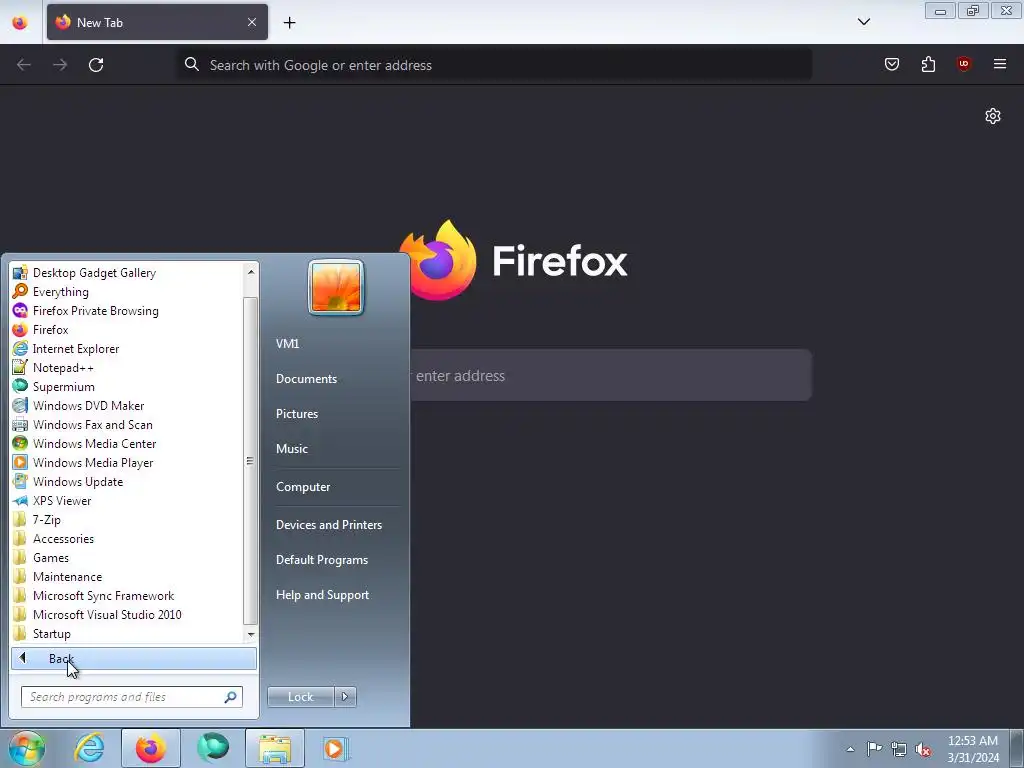Open Windows Media Player from taskbar

336,748
